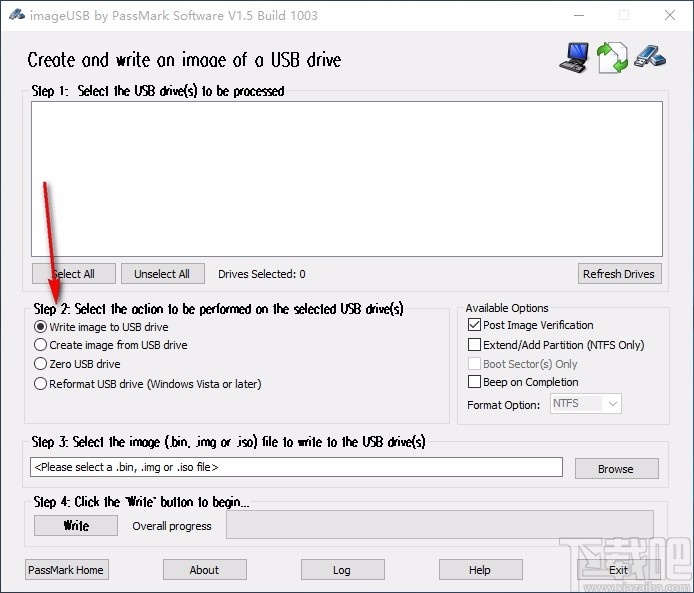
Task: Minimize the imageUSB window
Action: pyautogui.click(x=579, y=15)
